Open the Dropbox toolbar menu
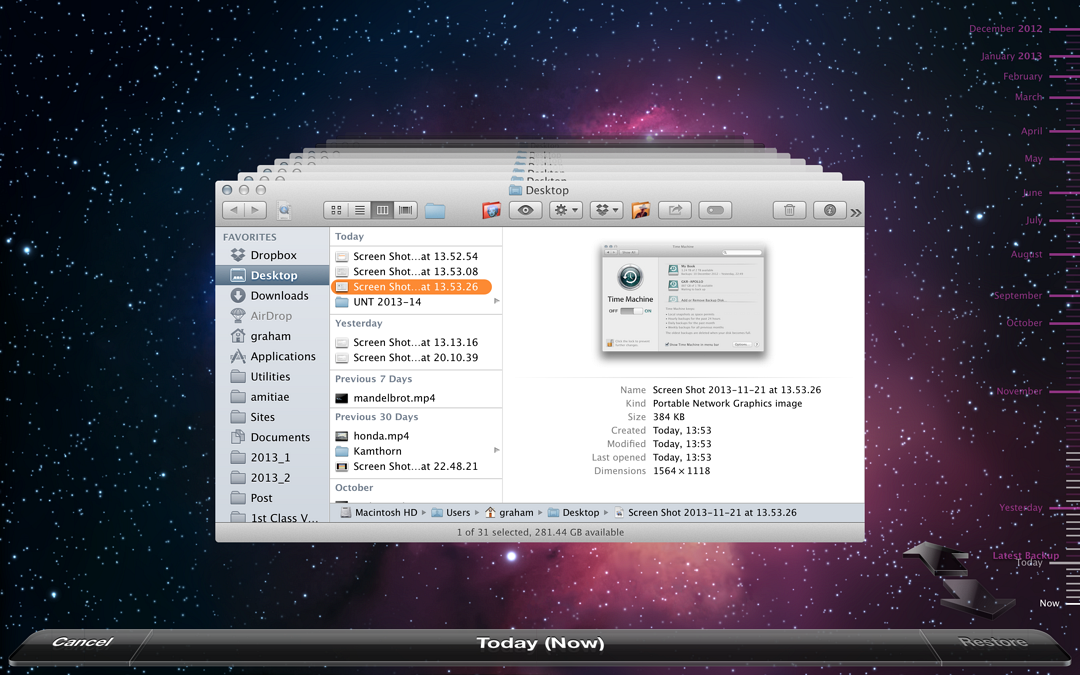The image size is (1080, 675). (x=607, y=210)
